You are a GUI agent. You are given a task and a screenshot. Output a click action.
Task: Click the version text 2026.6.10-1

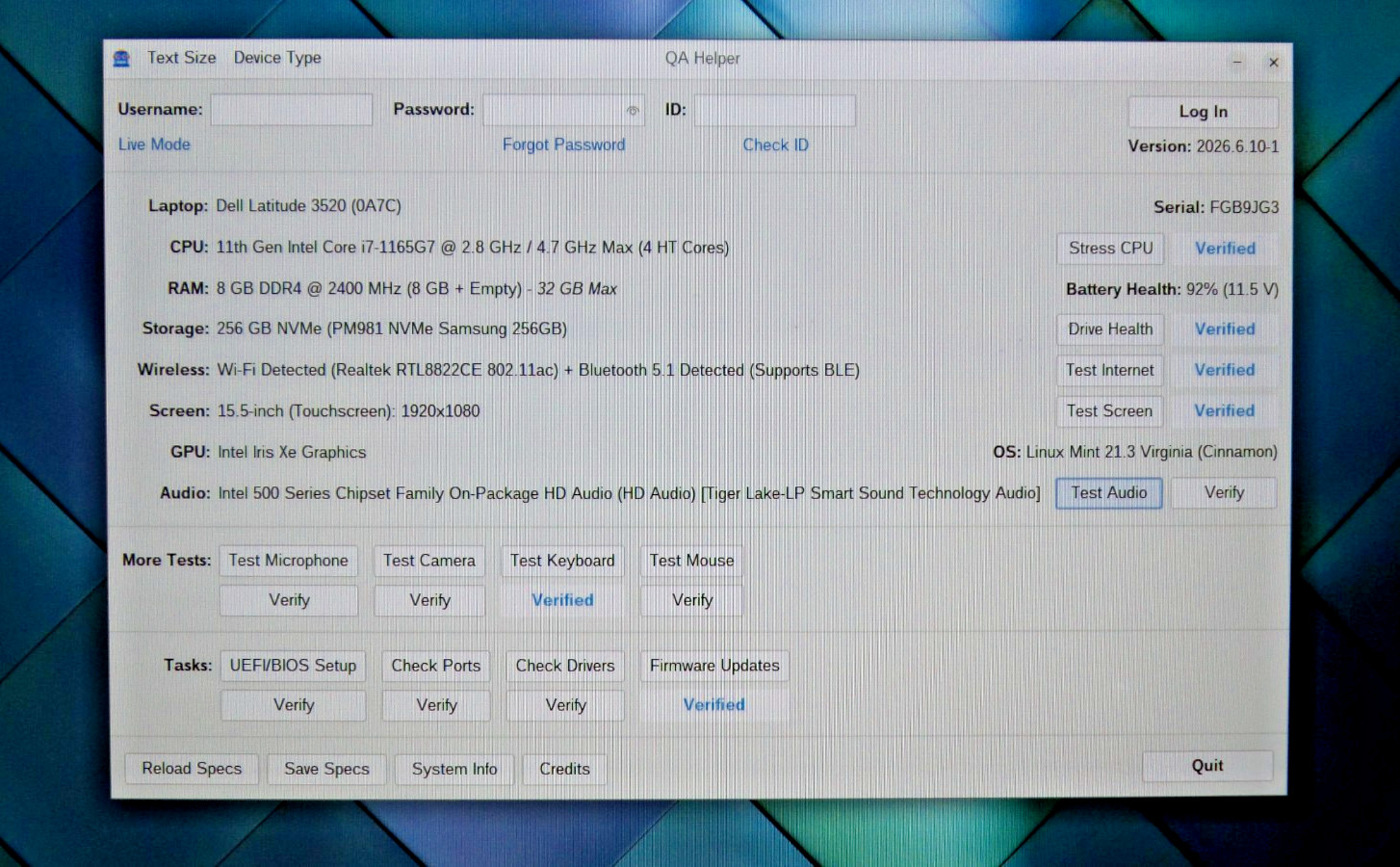pyautogui.click(x=1237, y=146)
